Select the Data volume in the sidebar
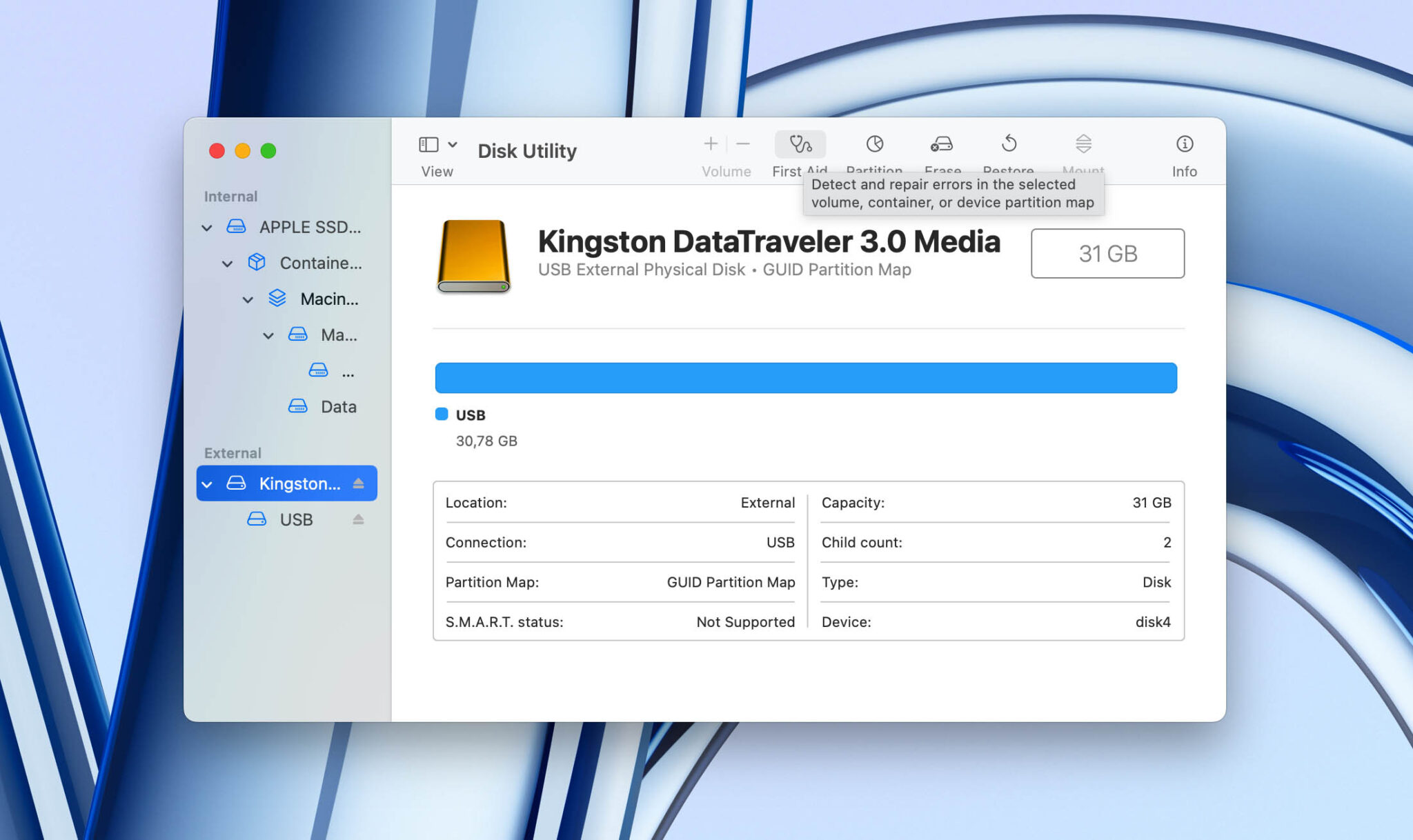This screenshot has height=840, width=1413. (x=339, y=406)
